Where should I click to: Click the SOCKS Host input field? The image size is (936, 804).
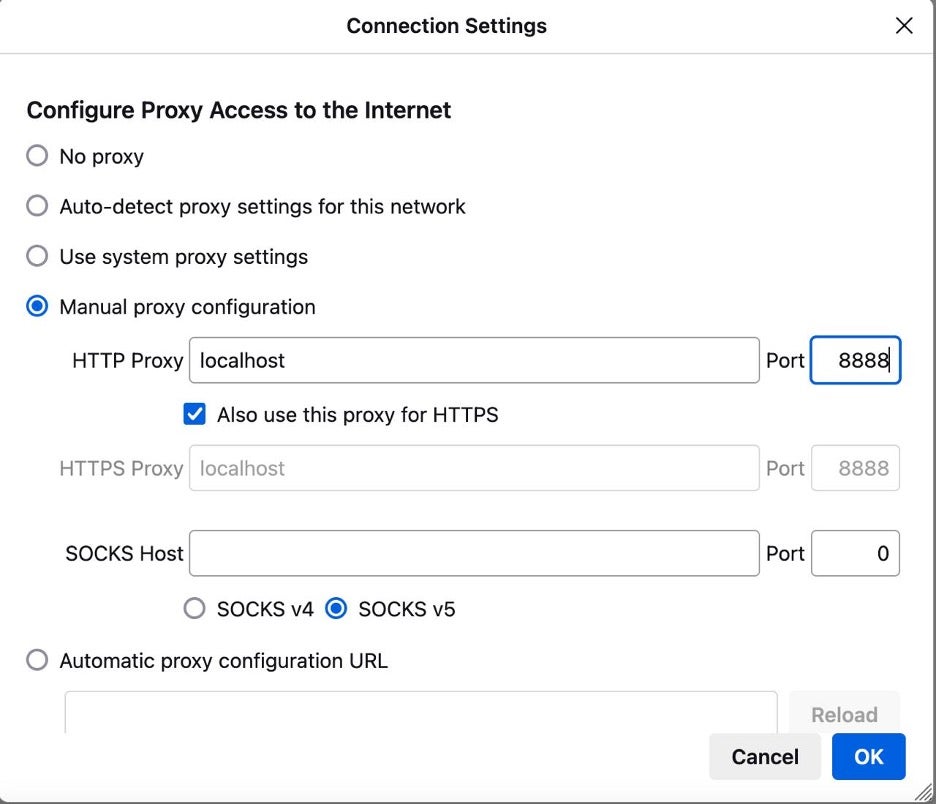474,553
